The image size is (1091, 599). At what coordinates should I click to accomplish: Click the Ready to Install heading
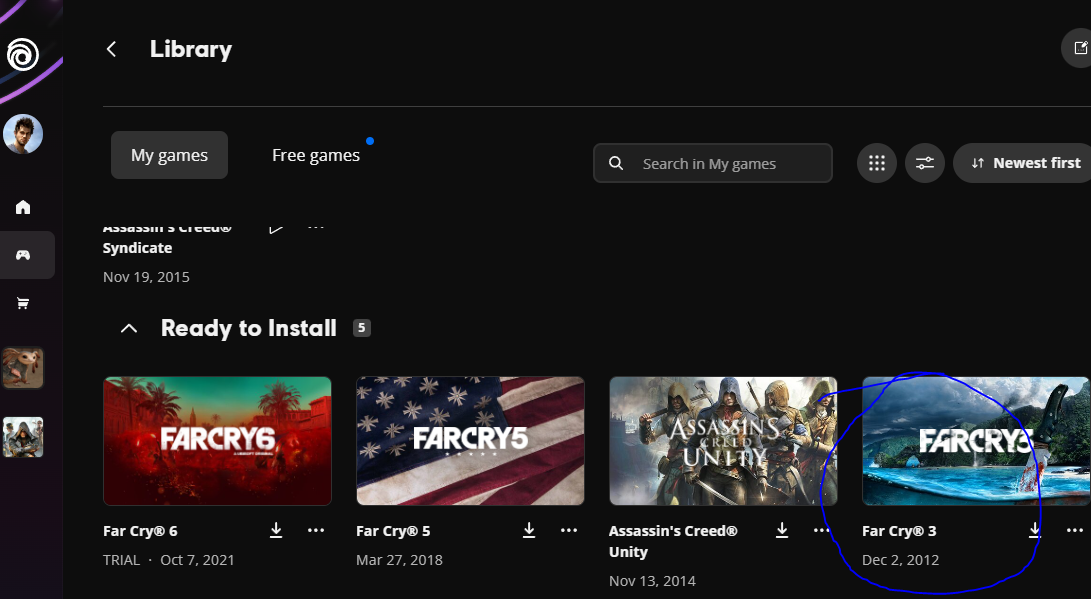tap(248, 328)
